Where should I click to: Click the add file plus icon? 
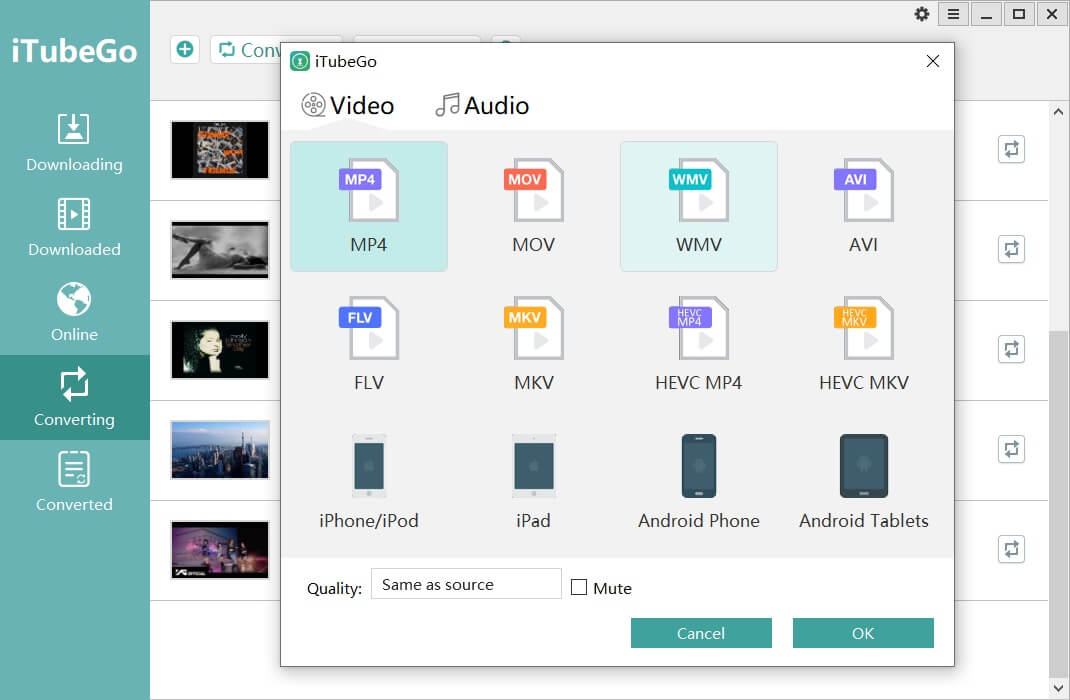click(x=185, y=49)
